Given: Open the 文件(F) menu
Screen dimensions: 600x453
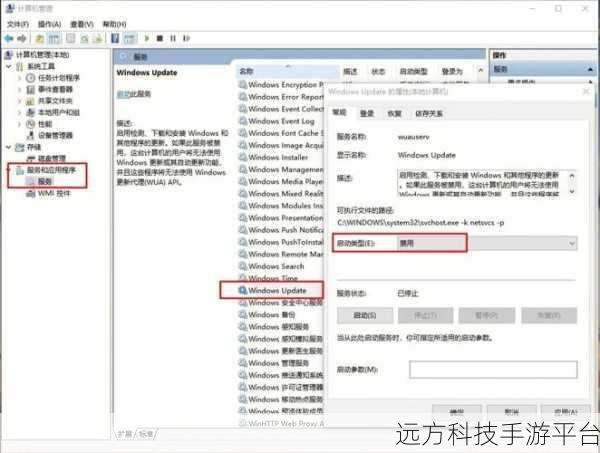Looking at the screenshot, I should coord(18,24).
